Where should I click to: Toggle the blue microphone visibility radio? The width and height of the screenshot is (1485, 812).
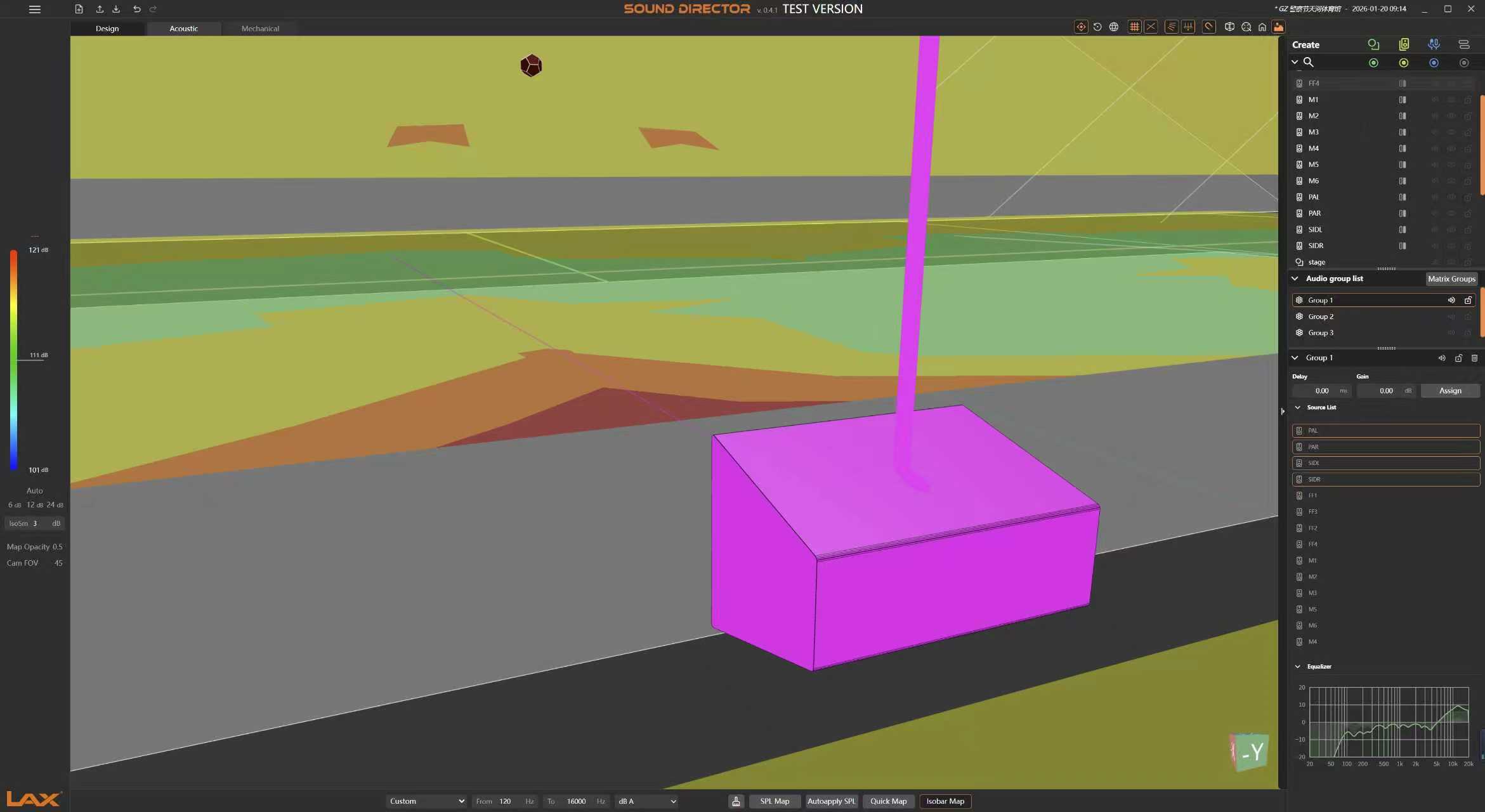click(1434, 63)
